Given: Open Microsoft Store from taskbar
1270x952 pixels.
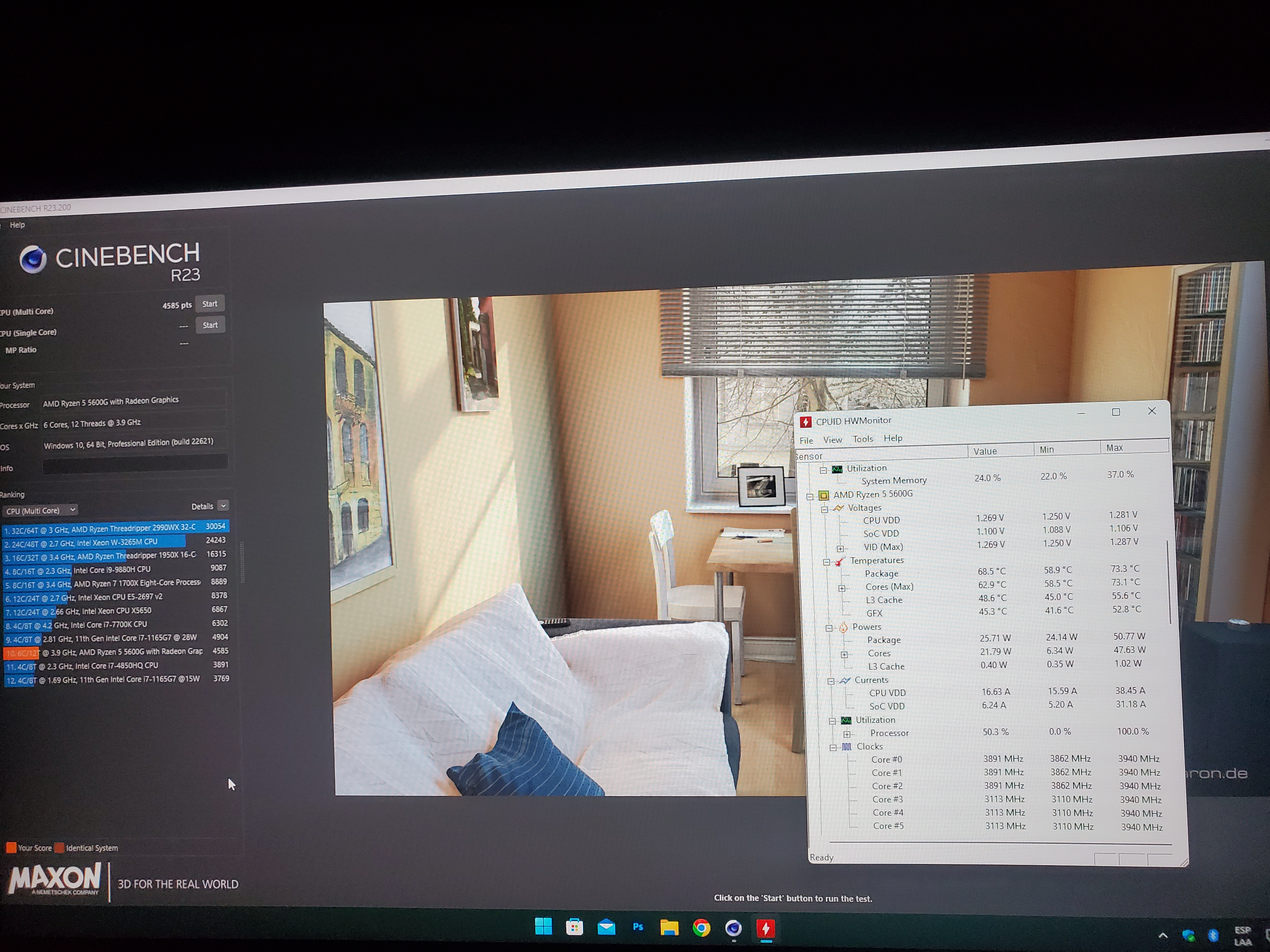Looking at the screenshot, I should 574,927.
